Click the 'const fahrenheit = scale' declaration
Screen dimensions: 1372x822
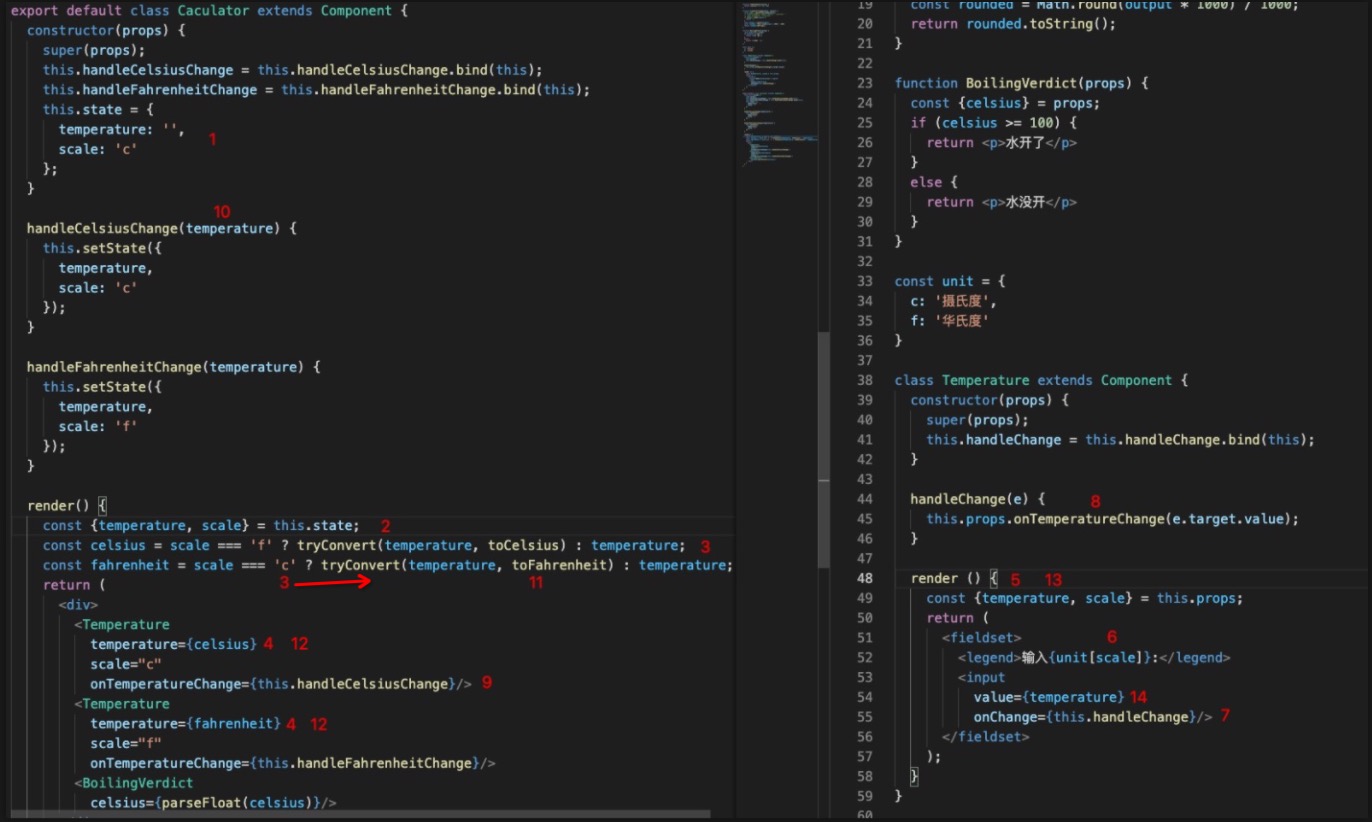(x=388, y=565)
